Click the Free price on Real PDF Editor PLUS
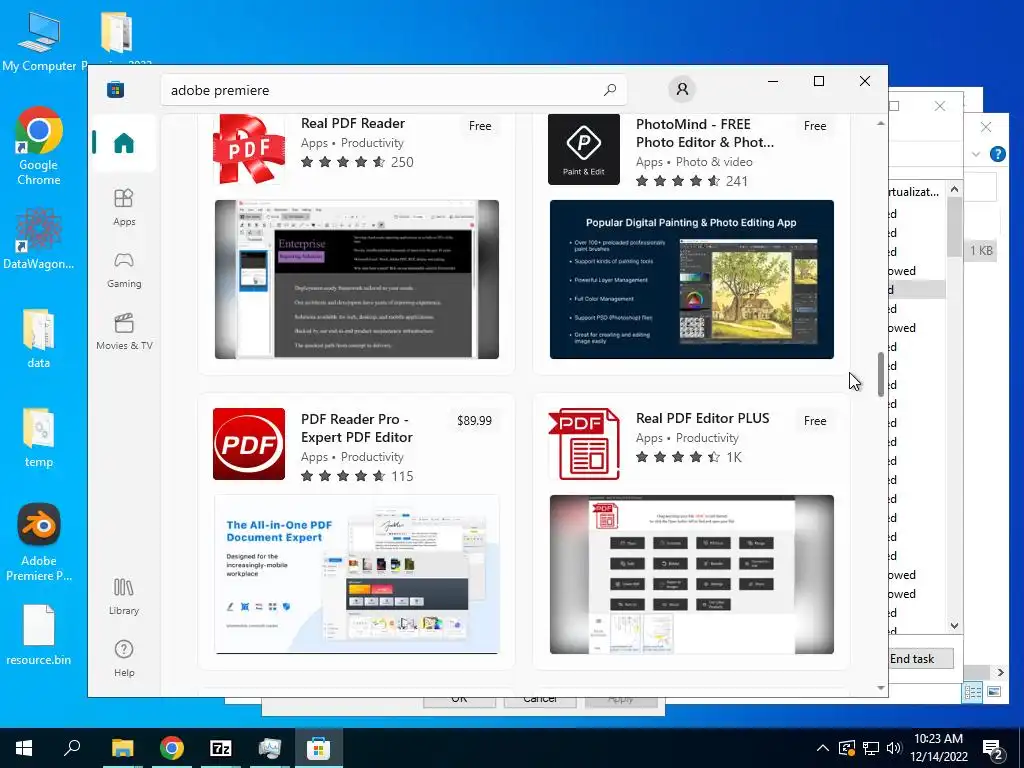This screenshot has width=1024, height=768. click(x=815, y=421)
